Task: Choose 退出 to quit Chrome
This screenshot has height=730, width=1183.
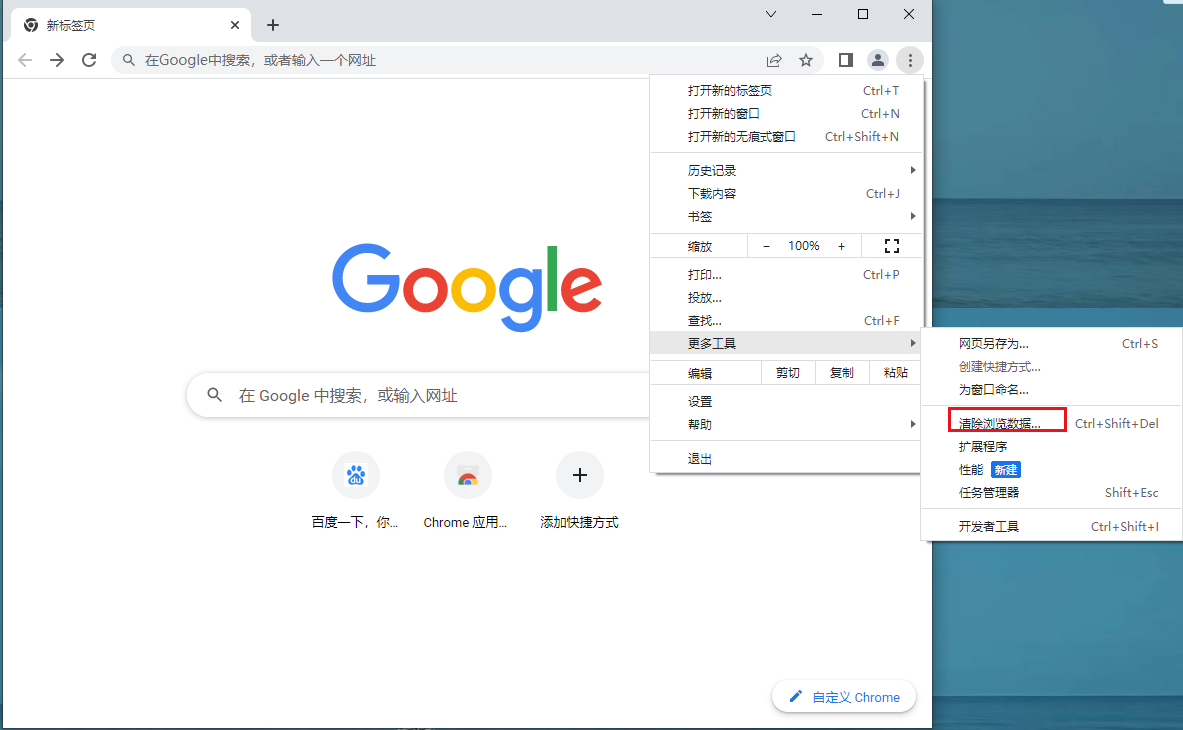Action: (785, 459)
